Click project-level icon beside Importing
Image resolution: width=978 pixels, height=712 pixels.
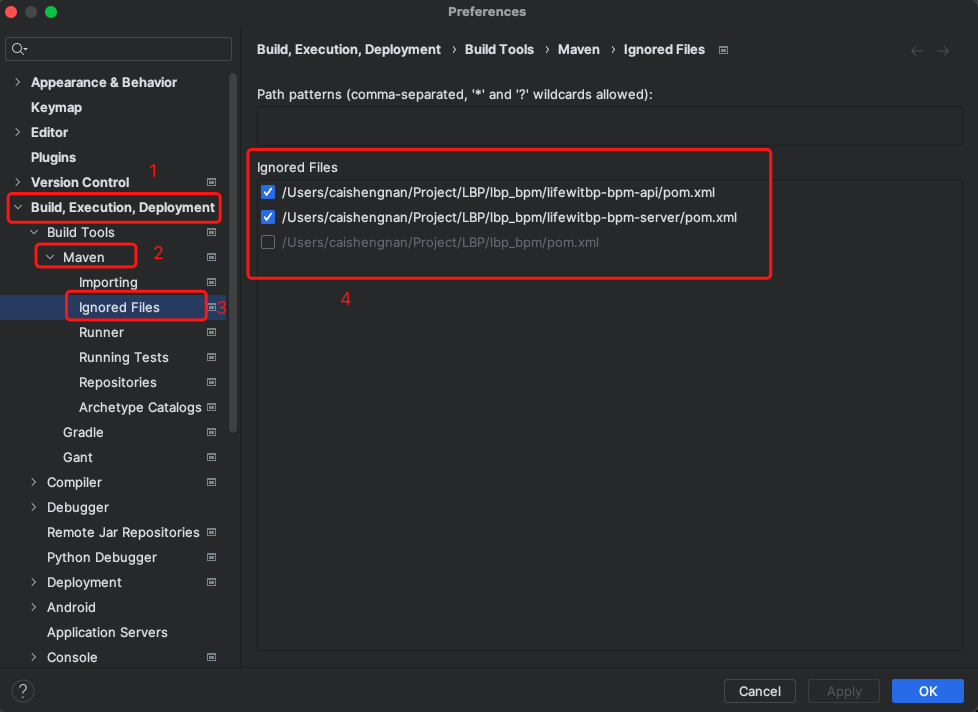coord(211,282)
